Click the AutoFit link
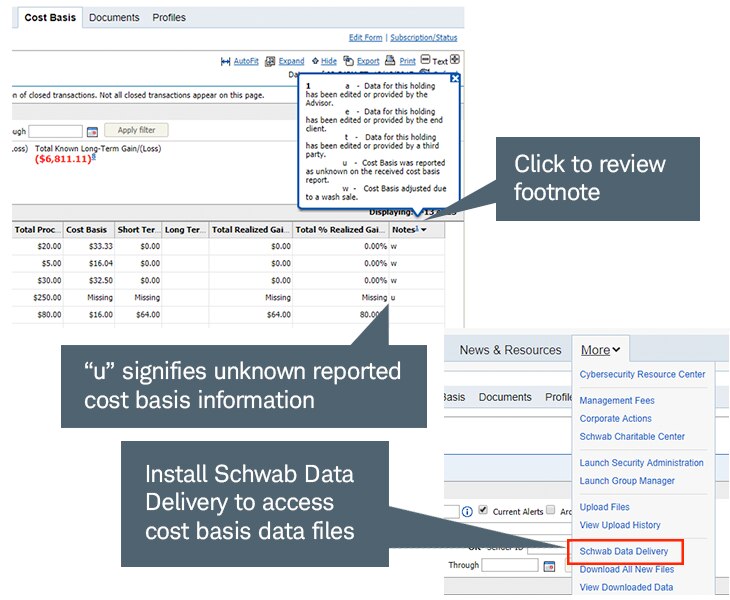730x600 pixels. pos(246,61)
